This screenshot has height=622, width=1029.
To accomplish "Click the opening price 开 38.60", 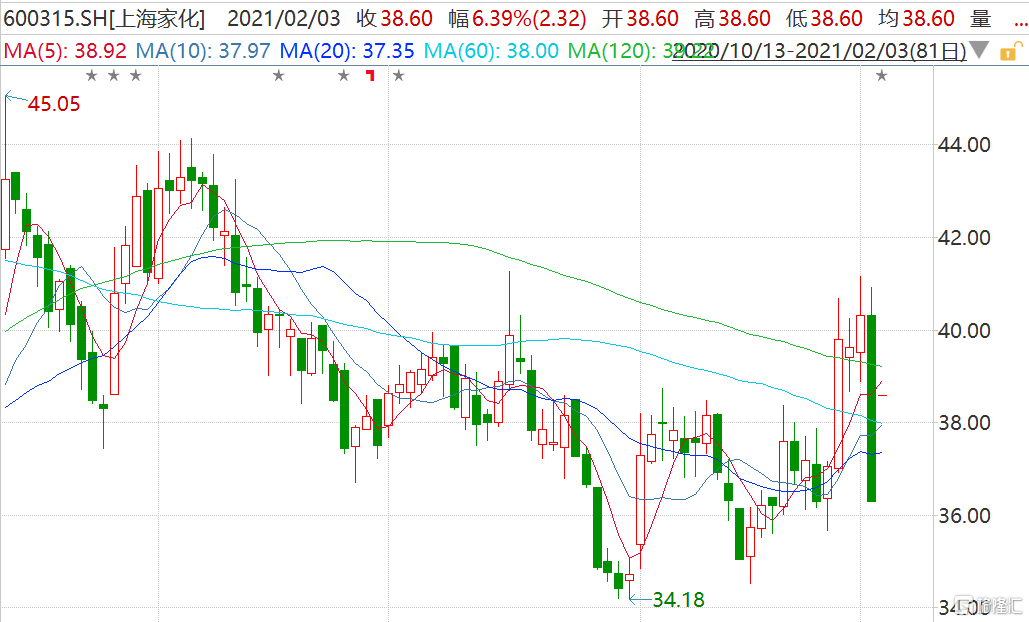I will (x=640, y=18).
